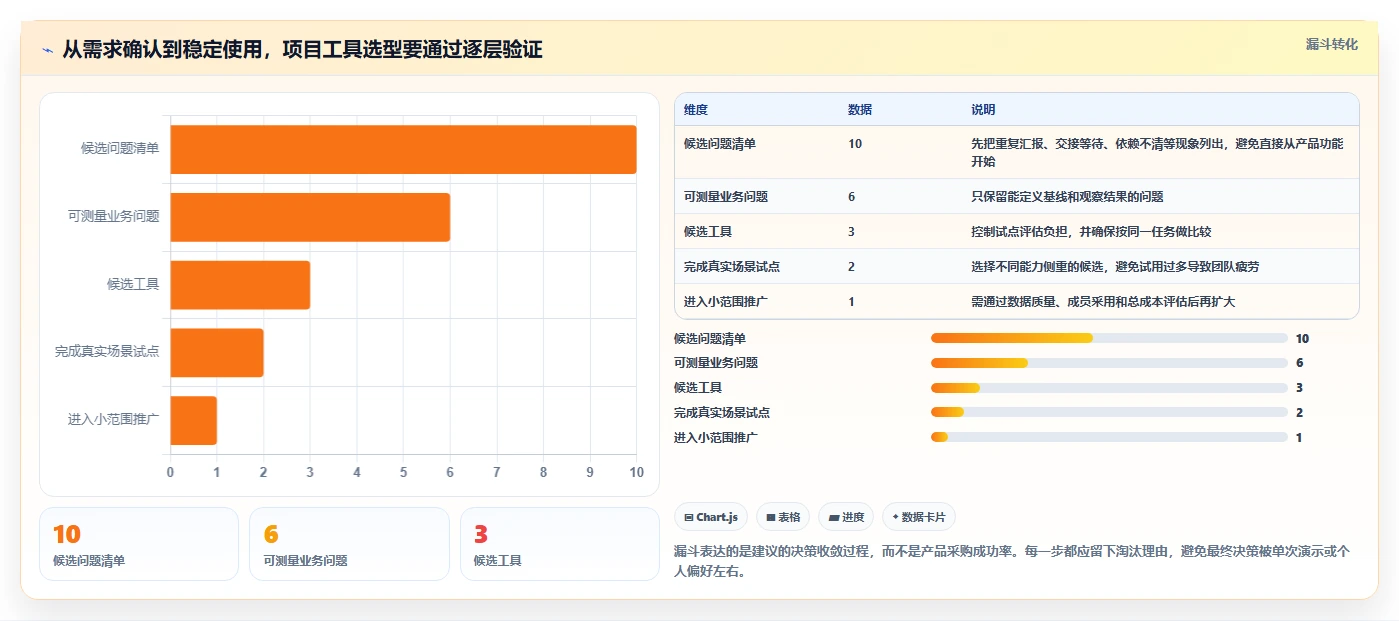The width and height of the screenshot is (1399, 621).
Task: Click the 候选问题清单 chart axis label
Action: pos(120,148)
